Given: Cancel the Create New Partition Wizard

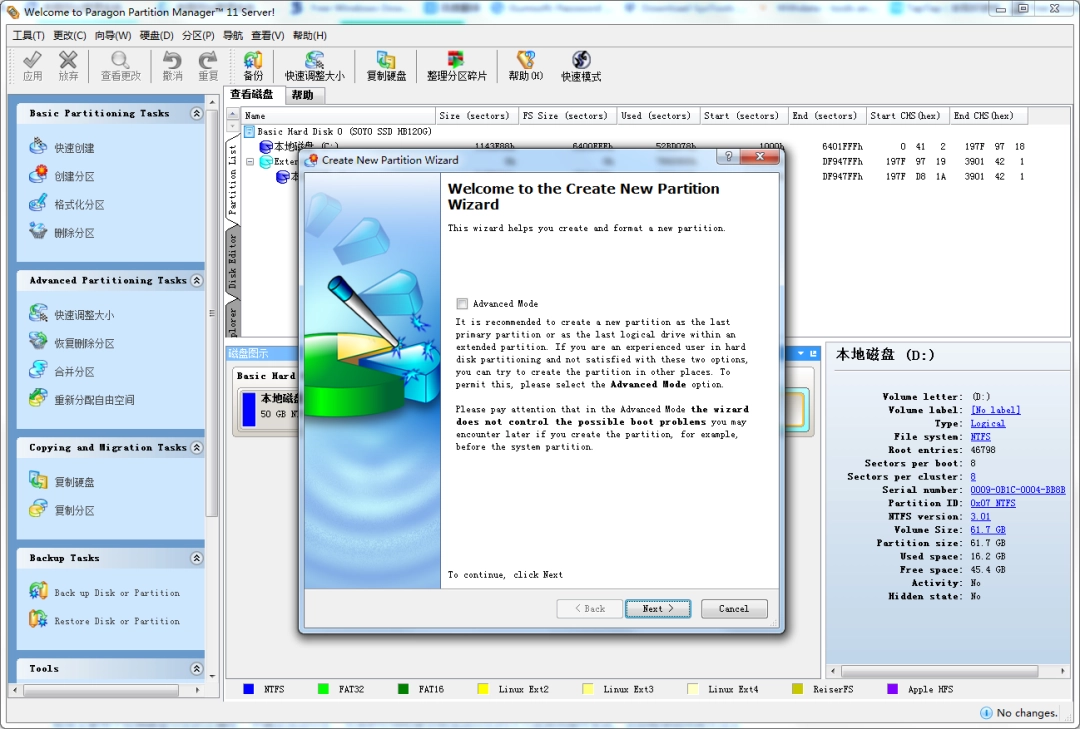Looking at the screenshot, I should coord(733,608).
